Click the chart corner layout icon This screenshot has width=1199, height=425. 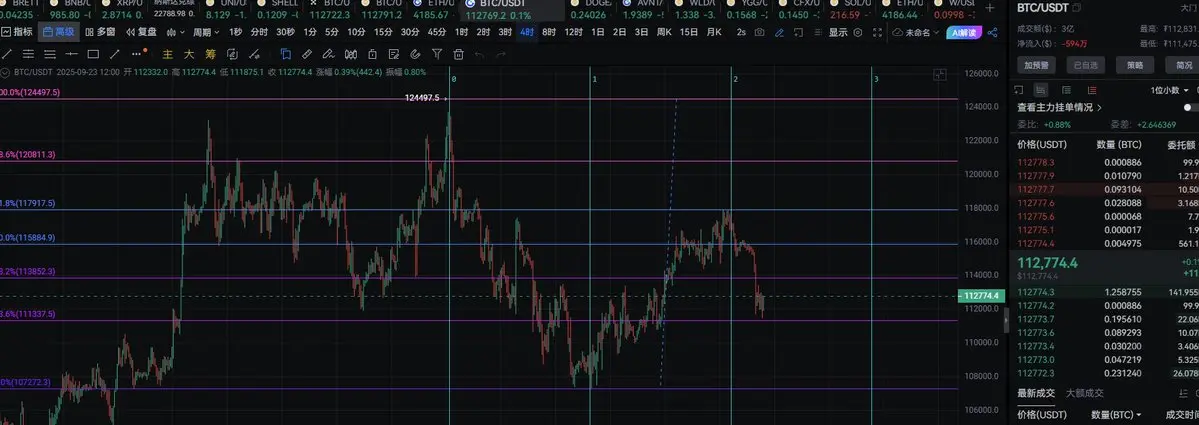(x=940, y=75)
